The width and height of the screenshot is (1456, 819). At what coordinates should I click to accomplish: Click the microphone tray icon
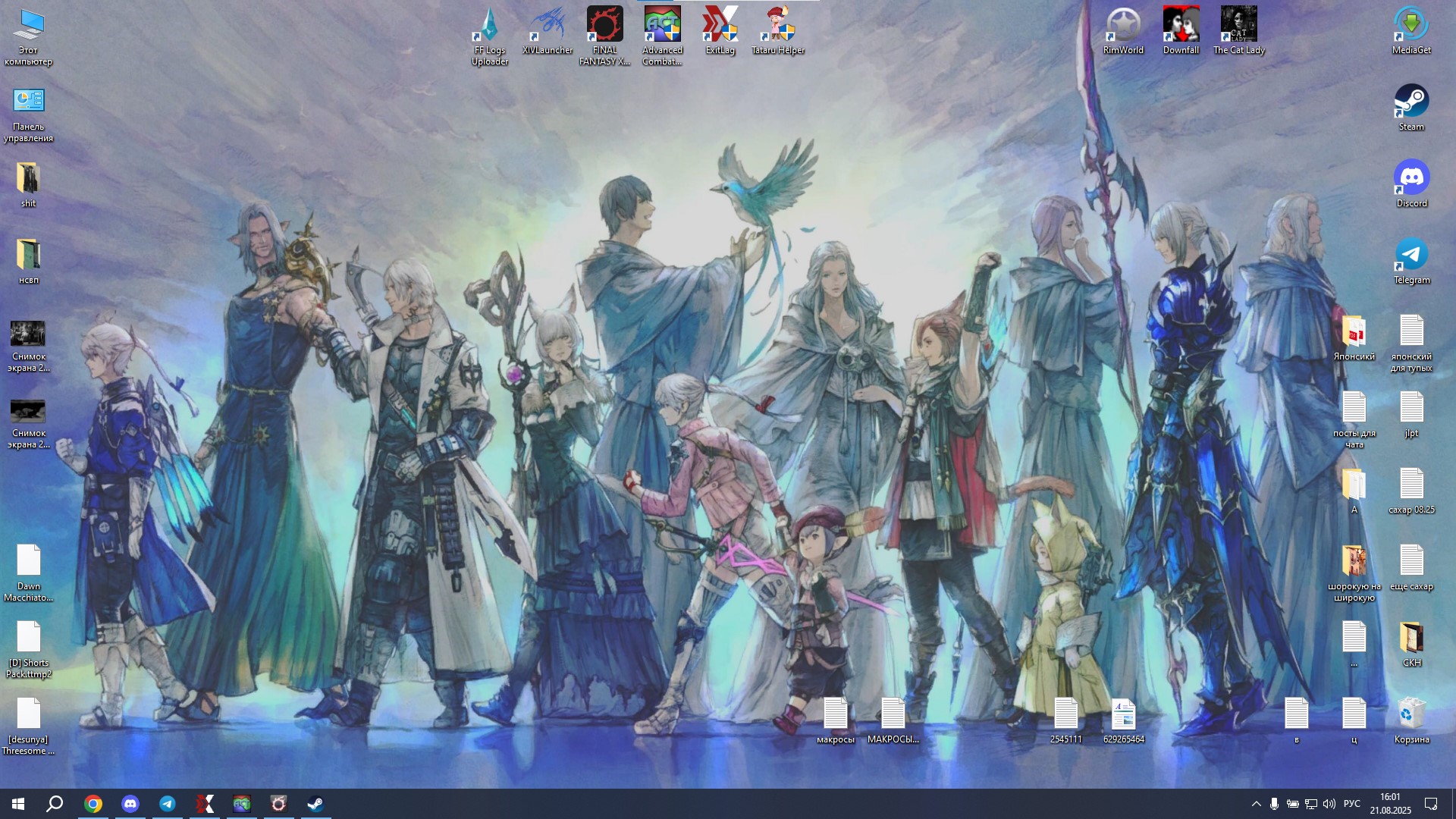point(1274,804)
